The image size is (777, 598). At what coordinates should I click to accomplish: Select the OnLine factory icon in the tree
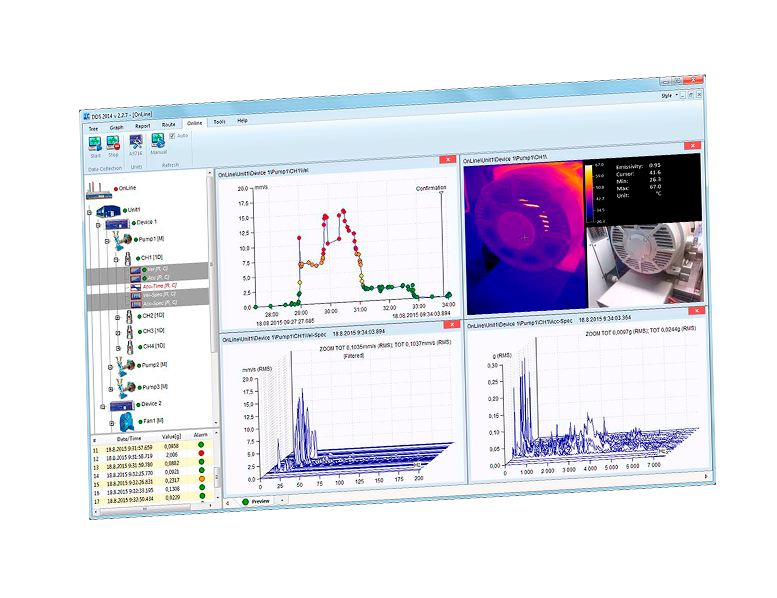[x=99, y=191]
